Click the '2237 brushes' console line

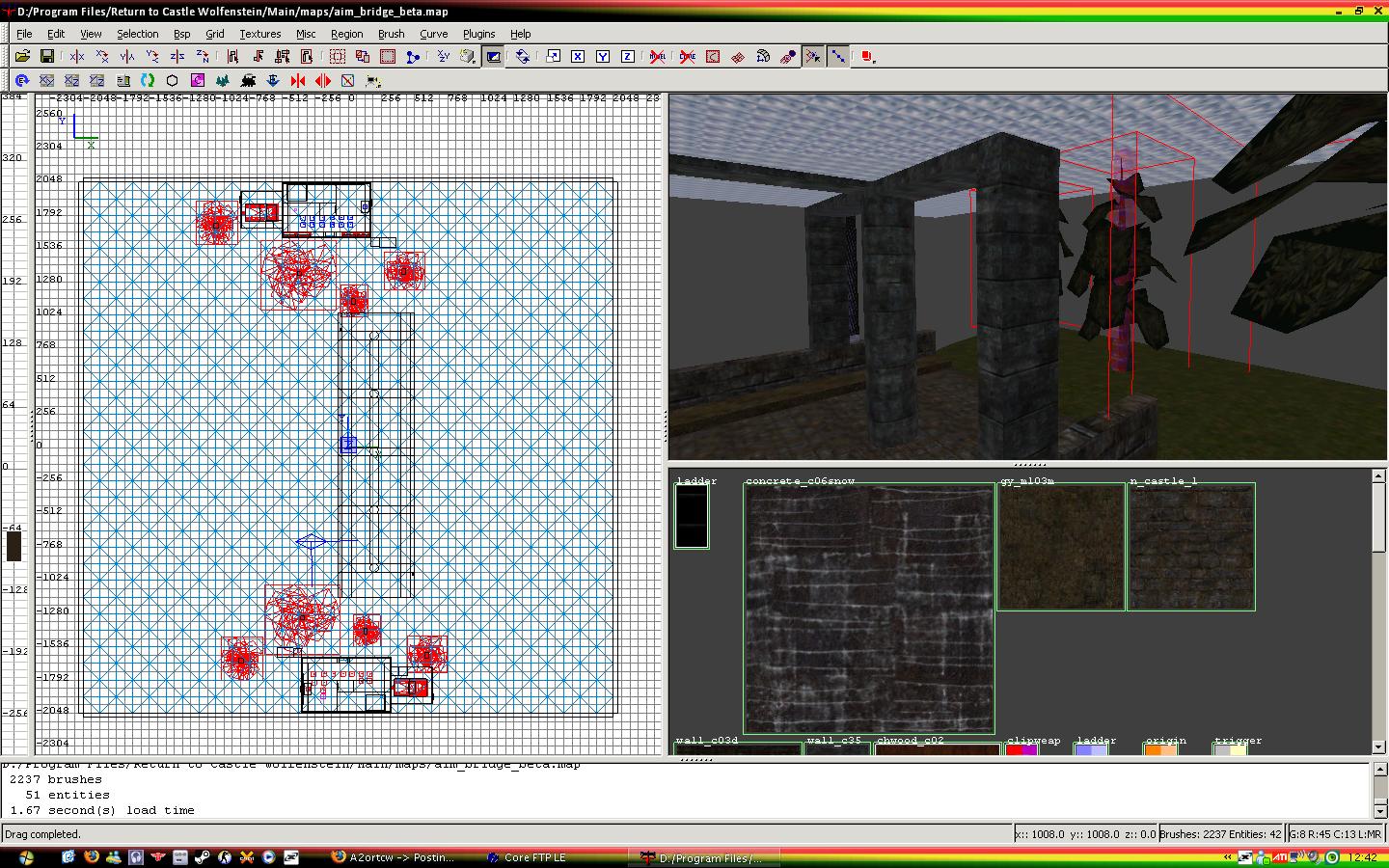(55, 779)
